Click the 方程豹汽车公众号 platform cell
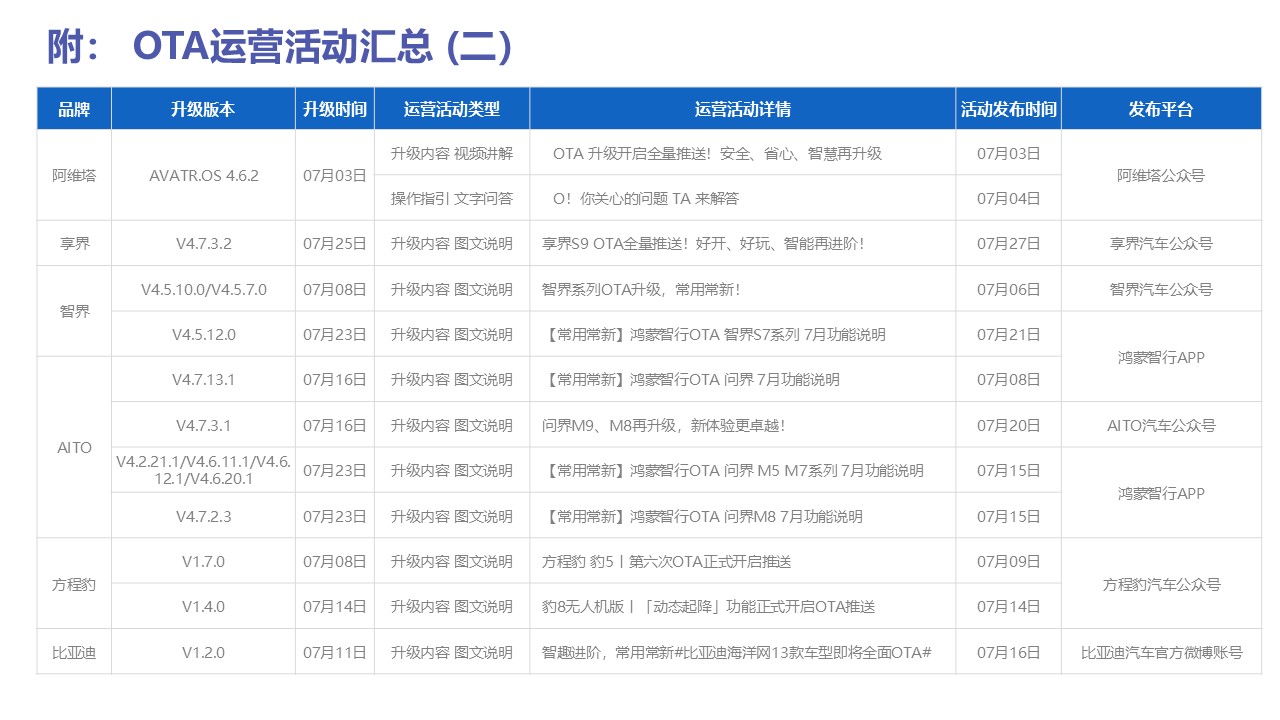Viewport: 1280px width, 720px height. click(1161, 584)
